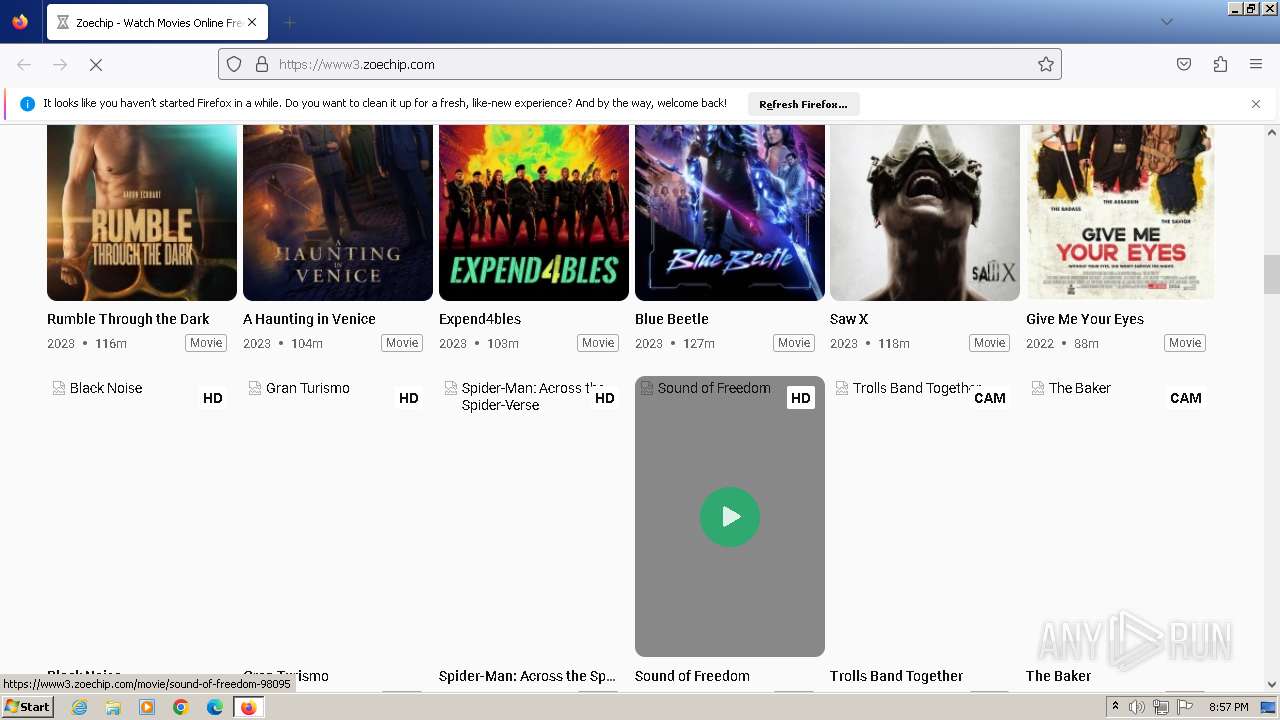
Task: Click the Refresh Firefox button
Action: point(803,104)
